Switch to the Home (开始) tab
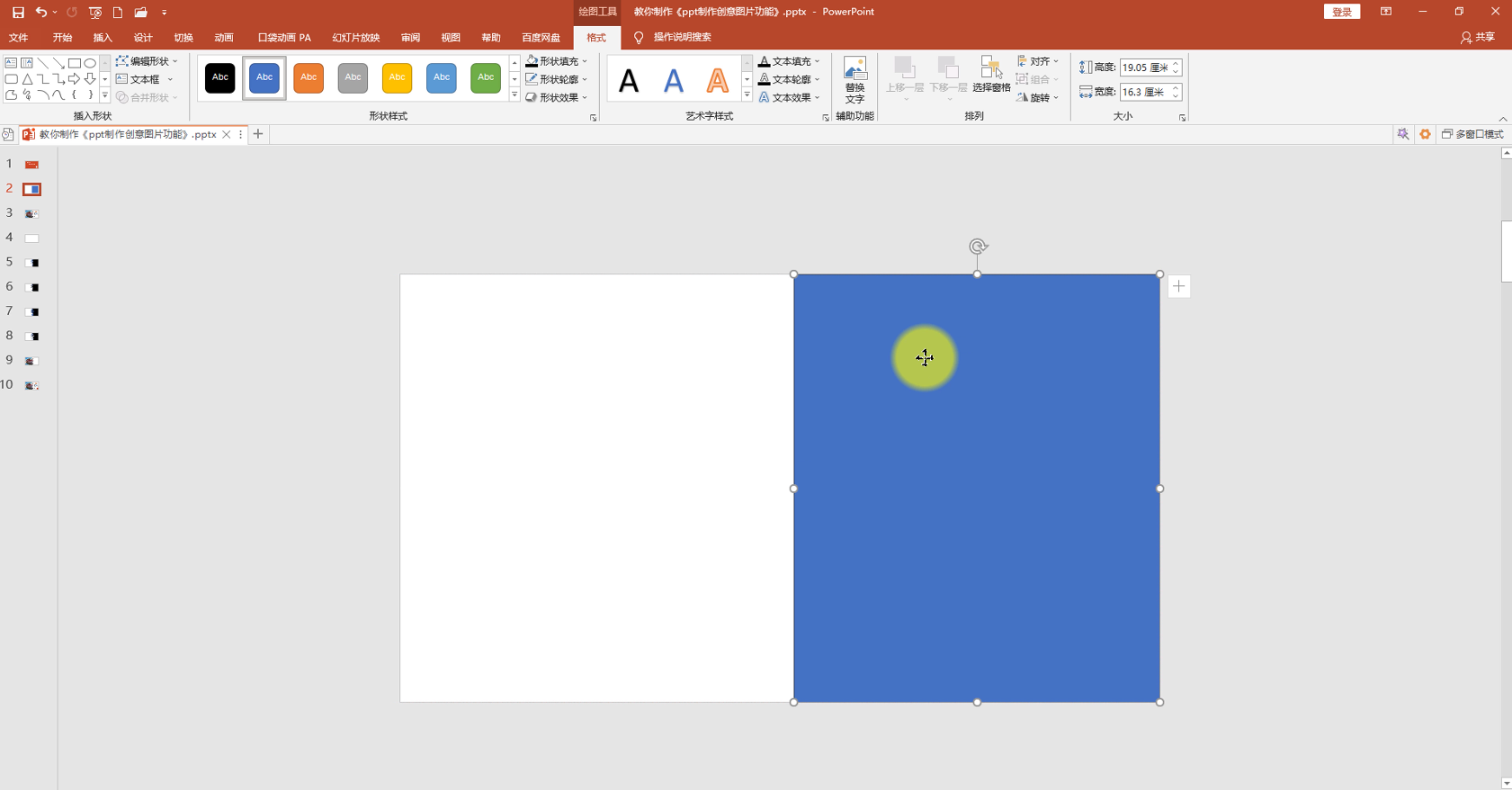The image size is (1512, 790). tap(62, 38)
